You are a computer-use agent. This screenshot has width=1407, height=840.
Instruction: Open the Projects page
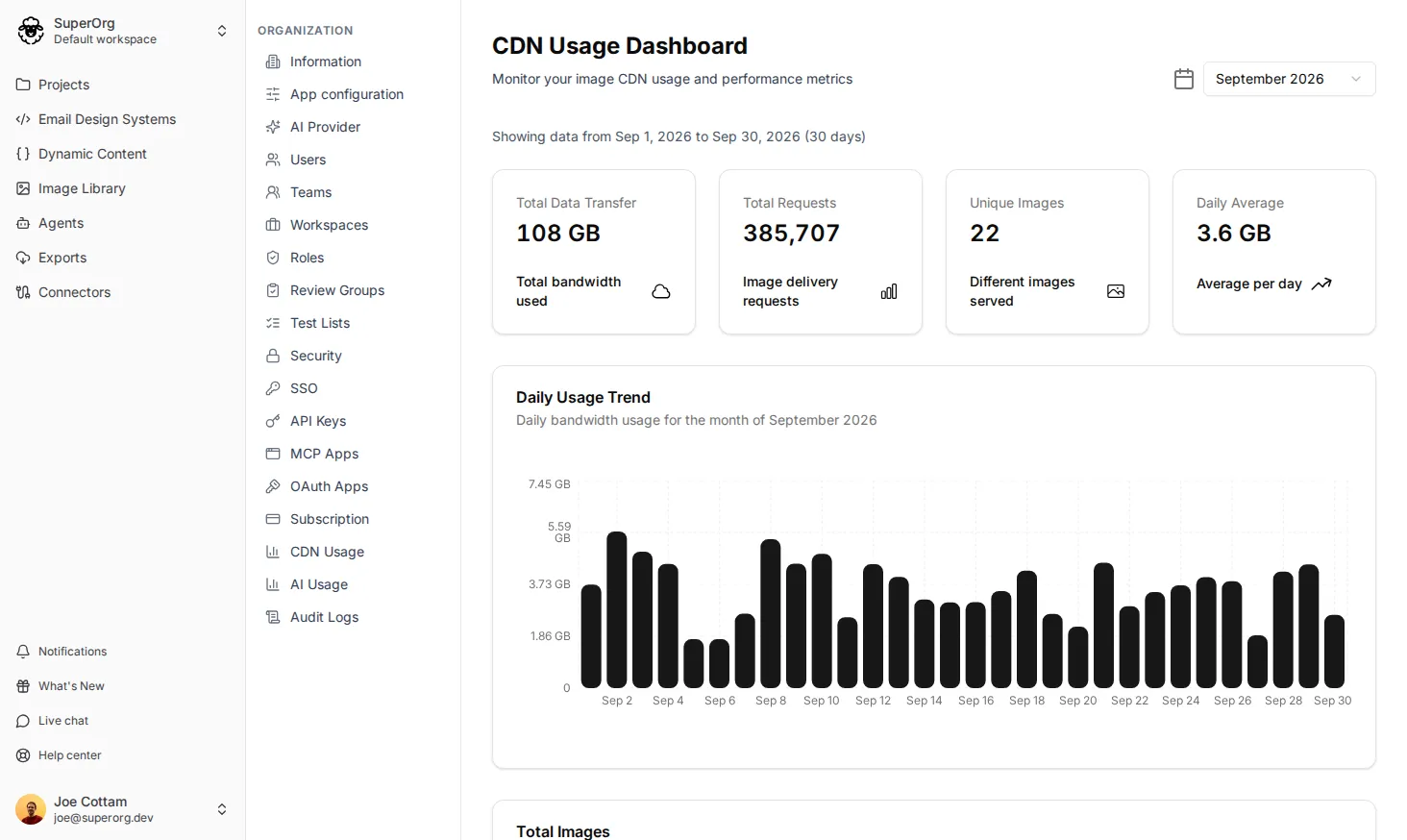[x=63, y=85]
